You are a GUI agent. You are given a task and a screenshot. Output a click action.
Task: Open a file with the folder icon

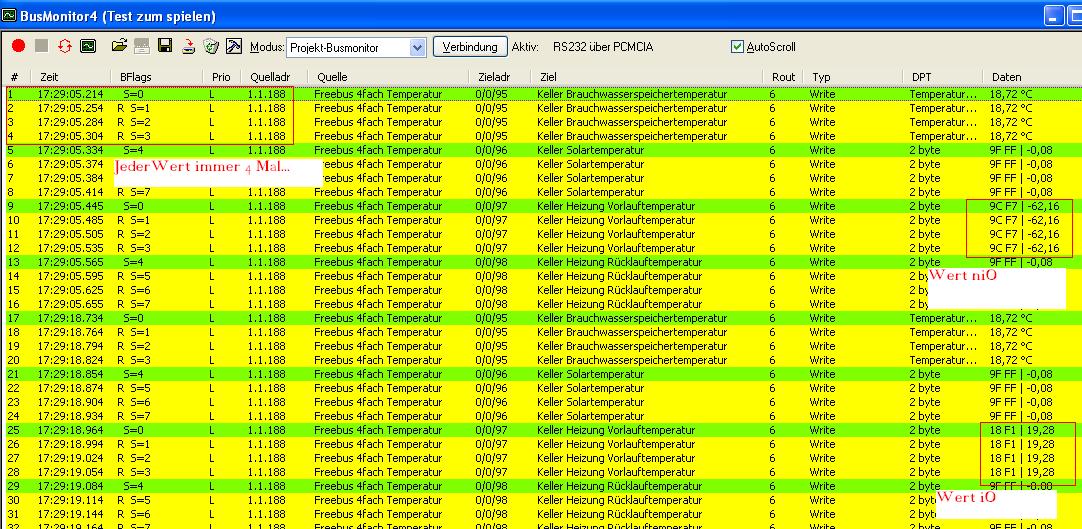pos(119,46)
